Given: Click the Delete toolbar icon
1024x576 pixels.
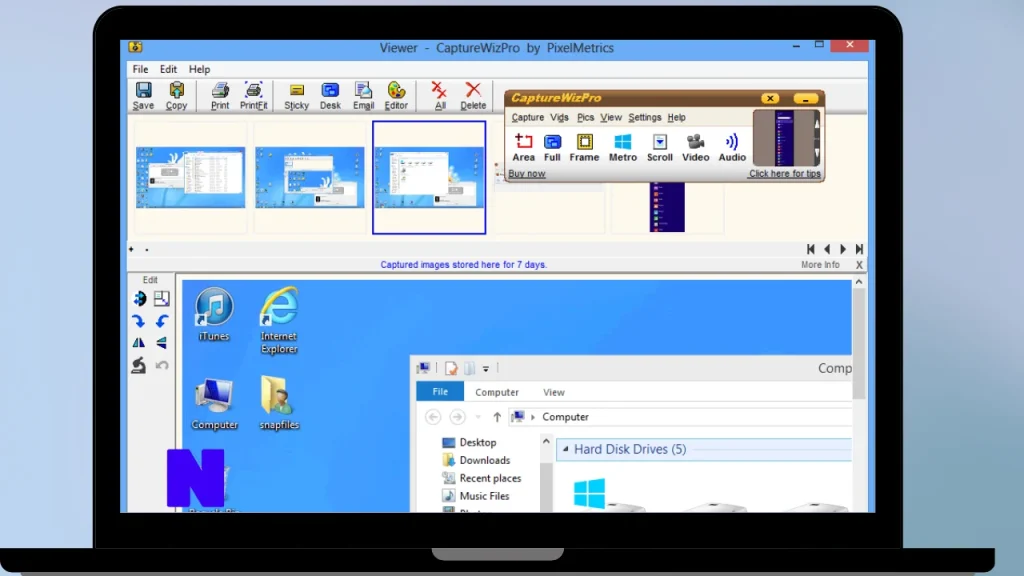Looking at the screenshot, I should (473, 95).
